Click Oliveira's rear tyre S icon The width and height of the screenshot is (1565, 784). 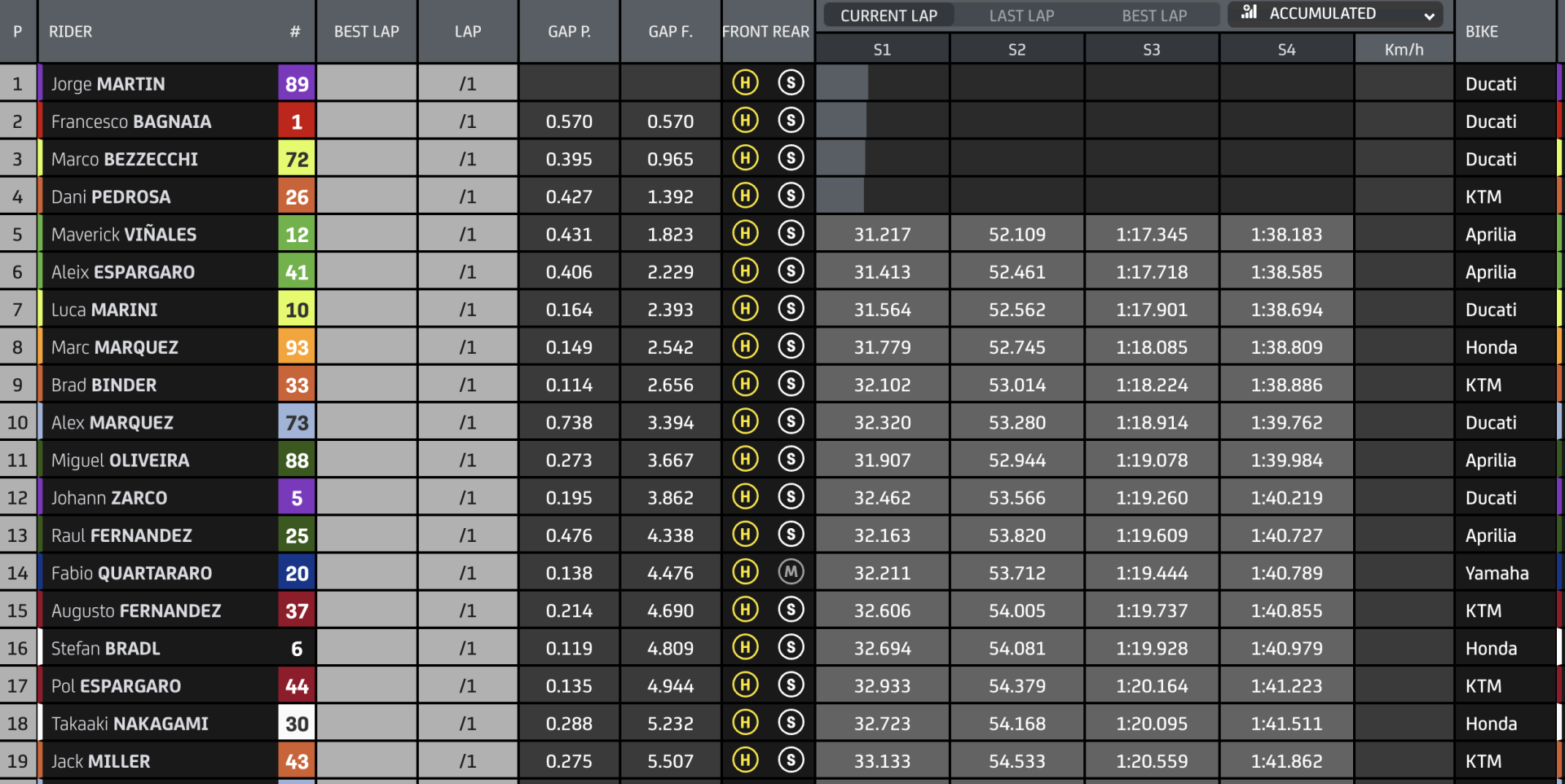pyautogui.click(x=791, y=460)
